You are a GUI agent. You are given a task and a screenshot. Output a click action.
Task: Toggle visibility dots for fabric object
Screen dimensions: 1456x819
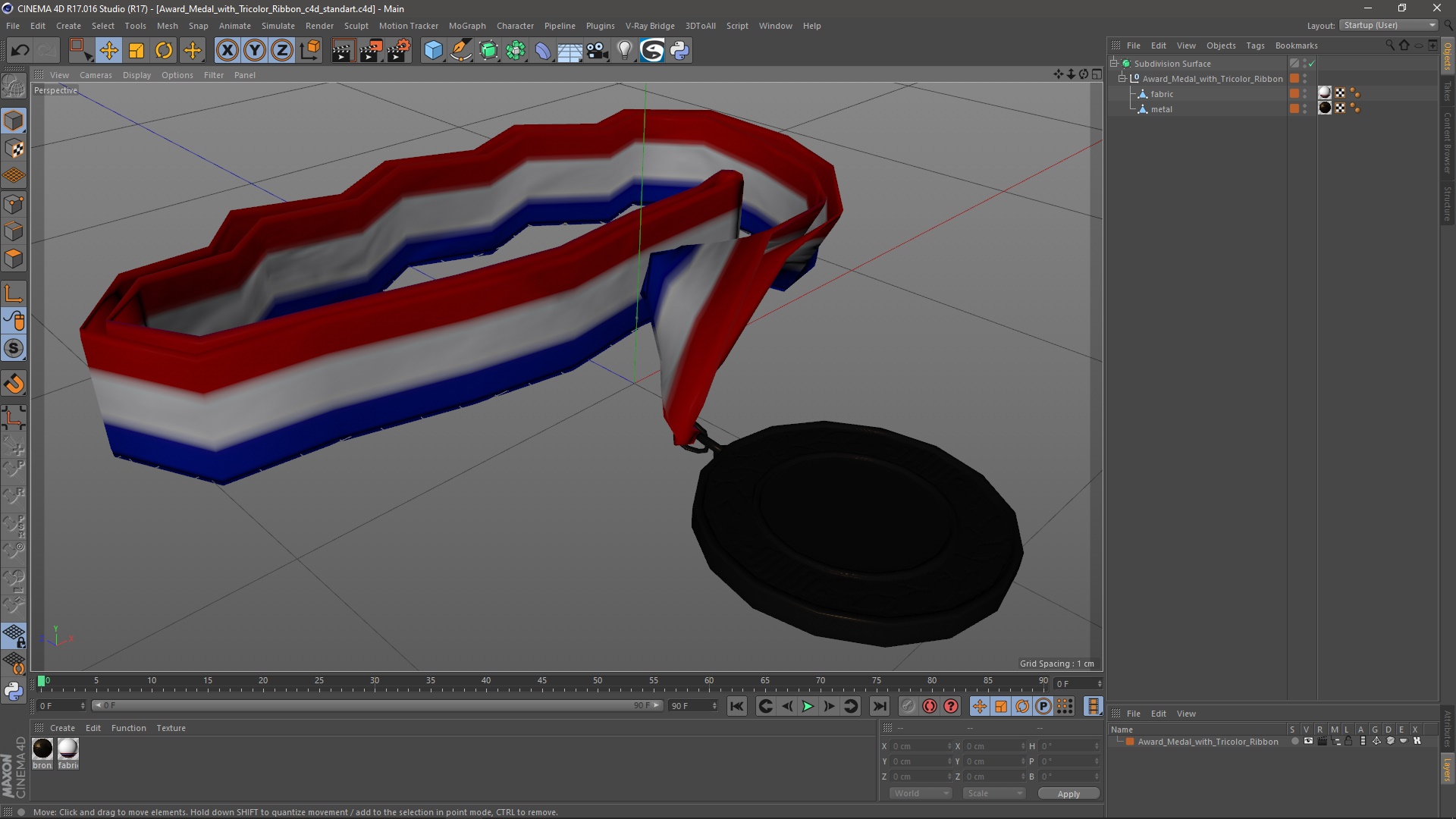click(1304, 94)
